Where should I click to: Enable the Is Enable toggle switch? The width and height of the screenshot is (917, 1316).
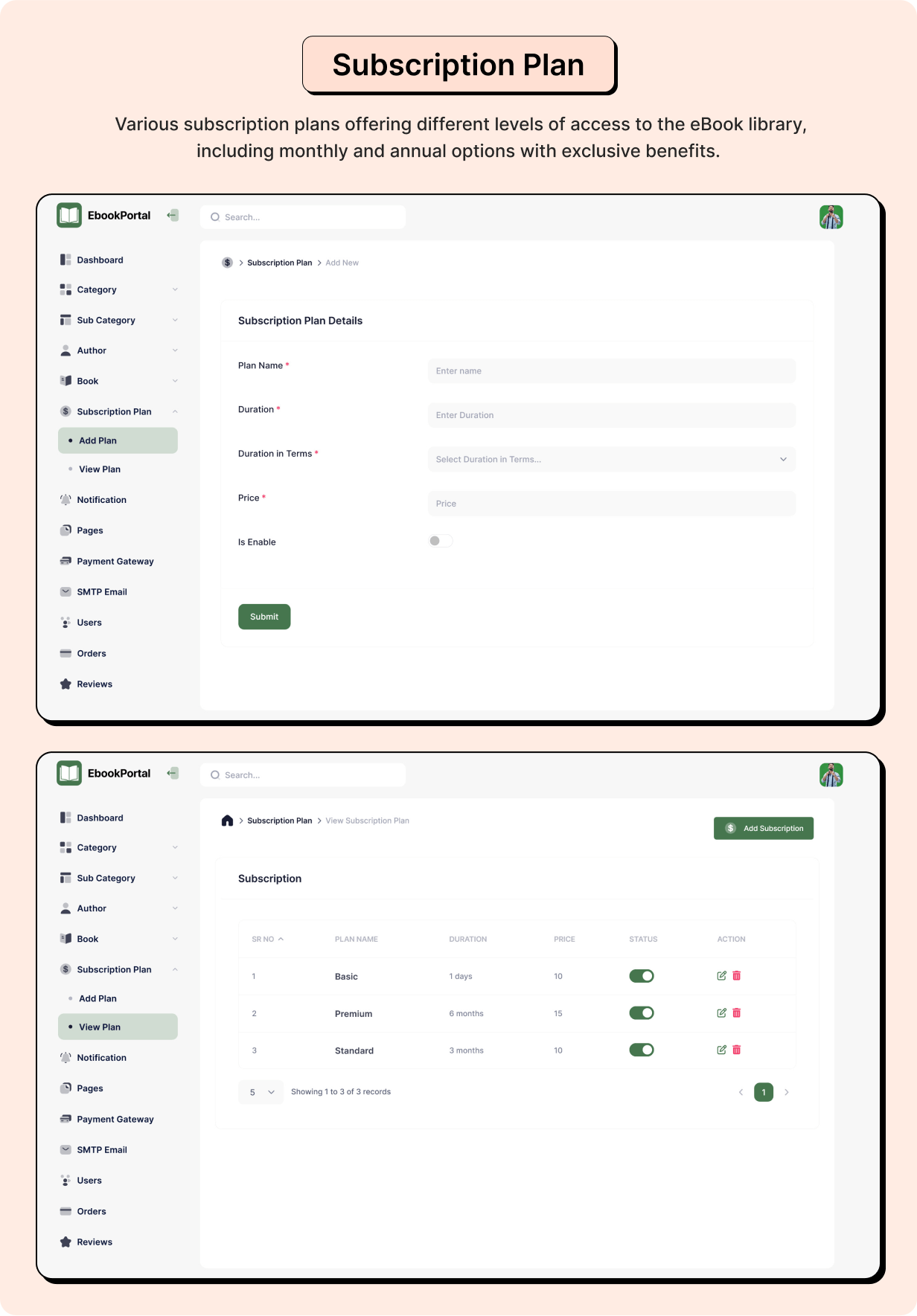click(440, 542)
